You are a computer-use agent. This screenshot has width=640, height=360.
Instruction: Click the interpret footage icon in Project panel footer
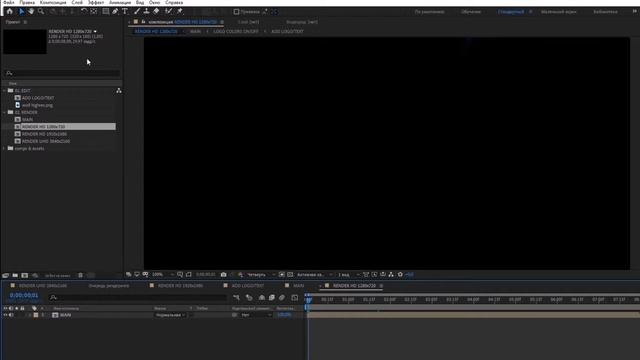[6, 276]
